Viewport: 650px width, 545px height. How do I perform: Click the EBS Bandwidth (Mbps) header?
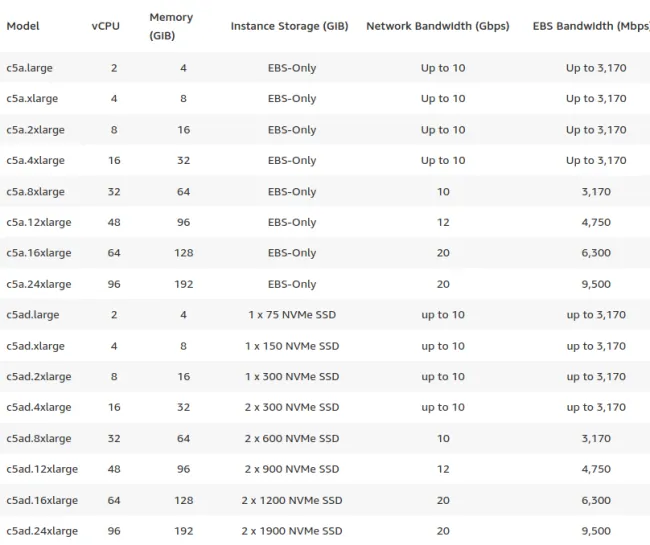tap(591, 26)
